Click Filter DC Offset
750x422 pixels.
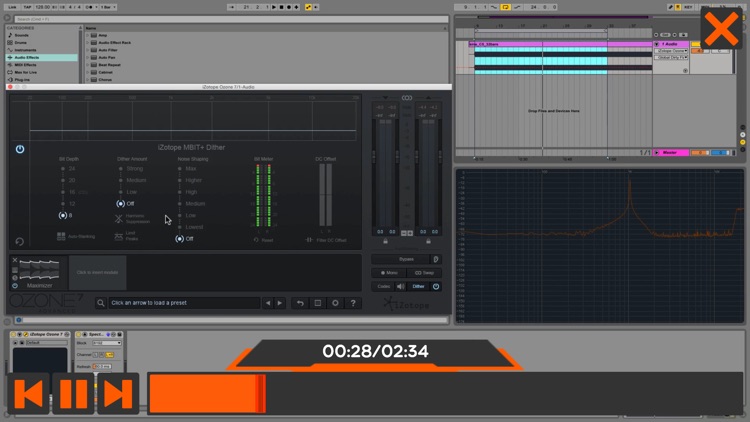click(x=326, y=240)
